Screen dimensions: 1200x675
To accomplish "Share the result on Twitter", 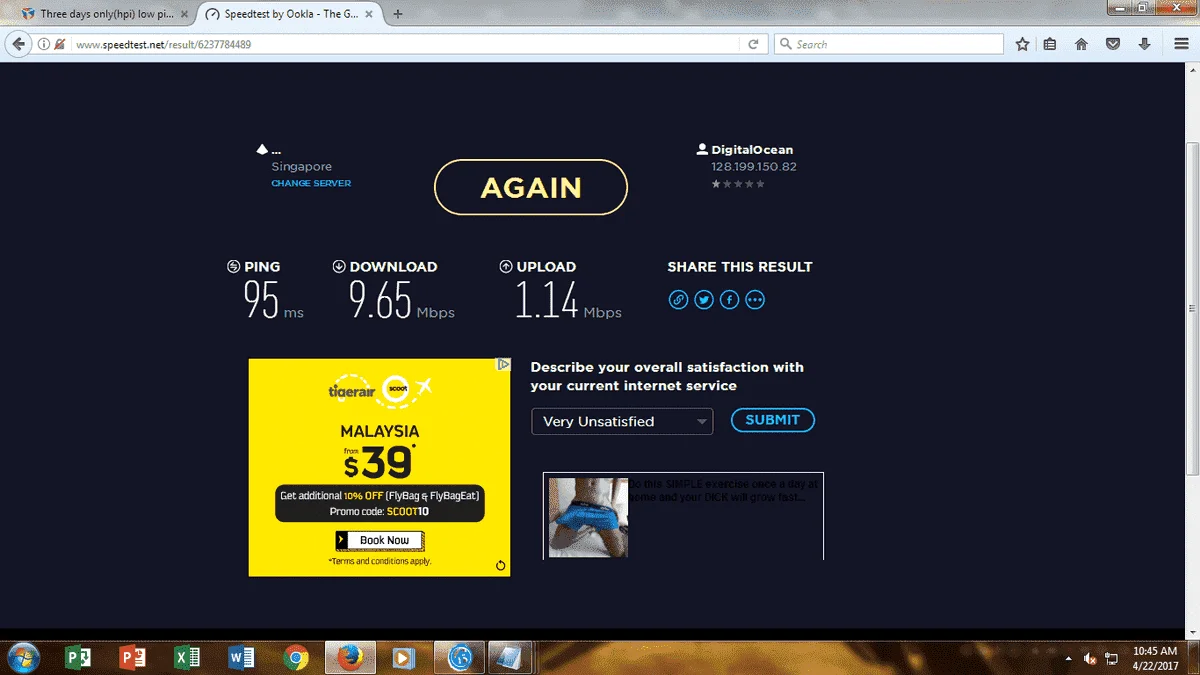I will 704,300.
